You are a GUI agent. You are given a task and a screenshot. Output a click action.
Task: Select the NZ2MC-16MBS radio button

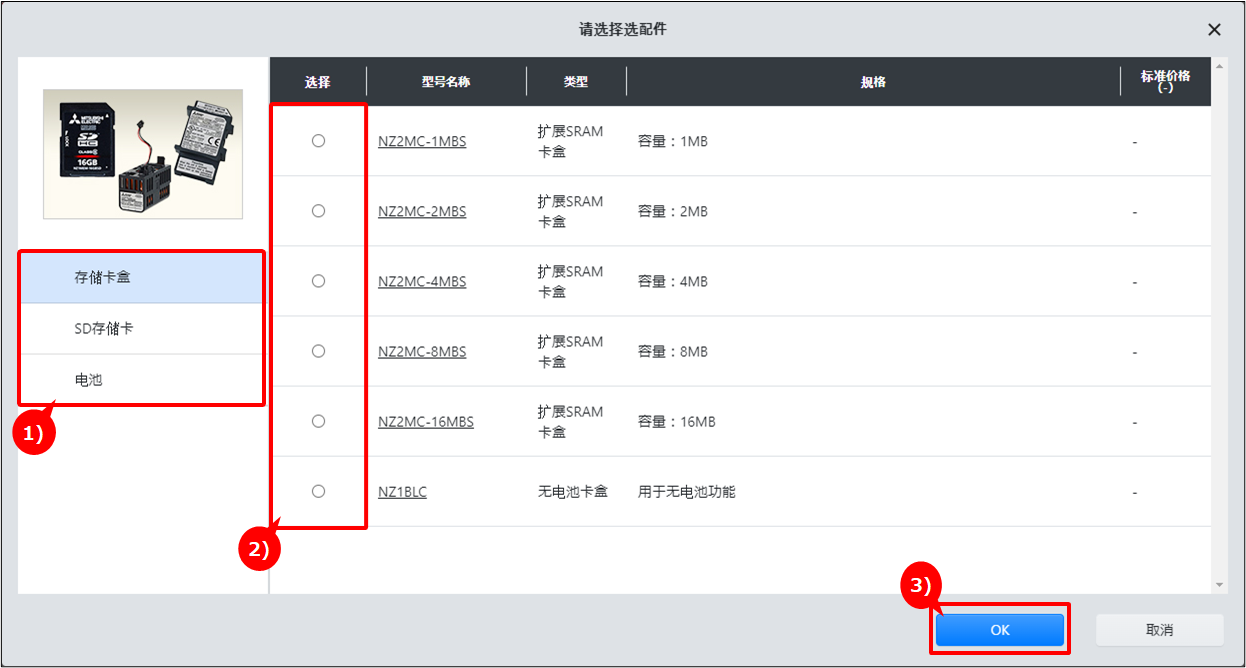point(318,421)
